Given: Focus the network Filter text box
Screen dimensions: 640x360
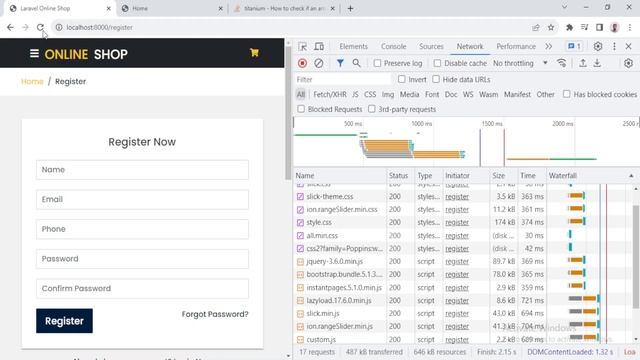Looking at the screenshot, I should (343, 79).
